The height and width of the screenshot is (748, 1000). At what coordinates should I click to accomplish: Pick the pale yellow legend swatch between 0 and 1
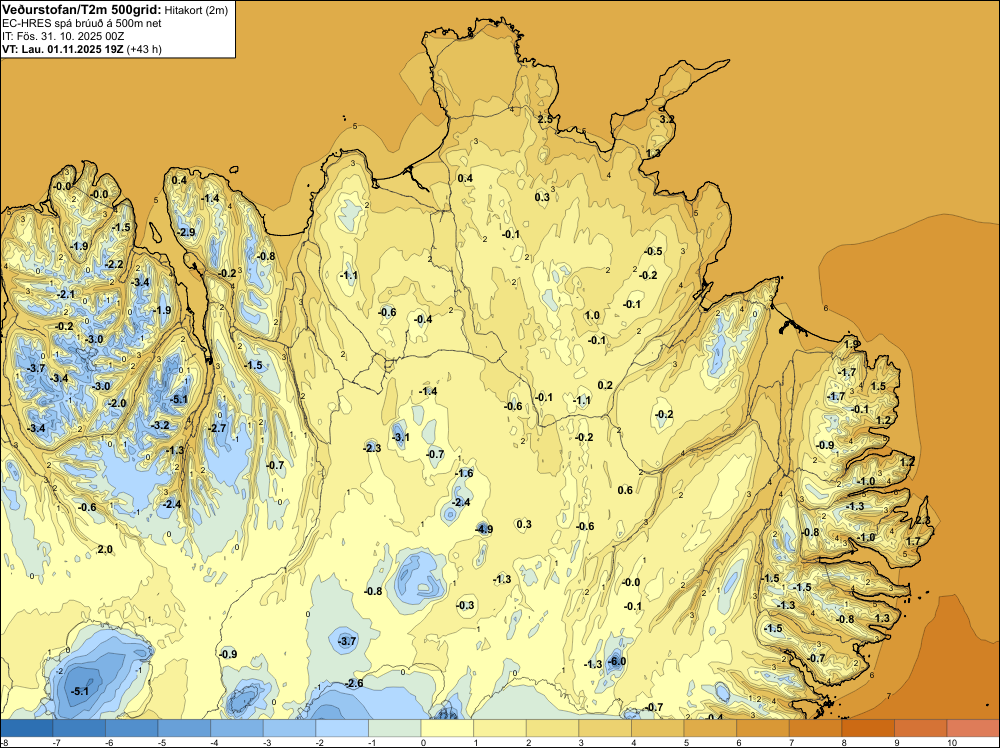click(447, 728)
